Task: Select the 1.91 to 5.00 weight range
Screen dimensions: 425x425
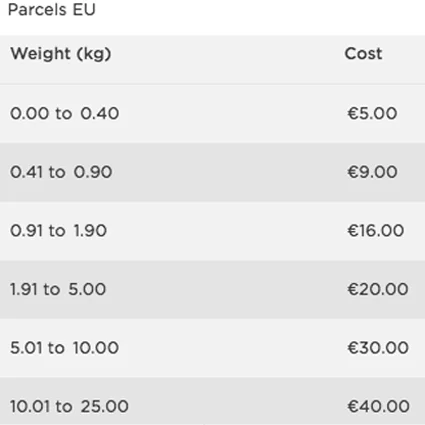Action: coord(58,289)
